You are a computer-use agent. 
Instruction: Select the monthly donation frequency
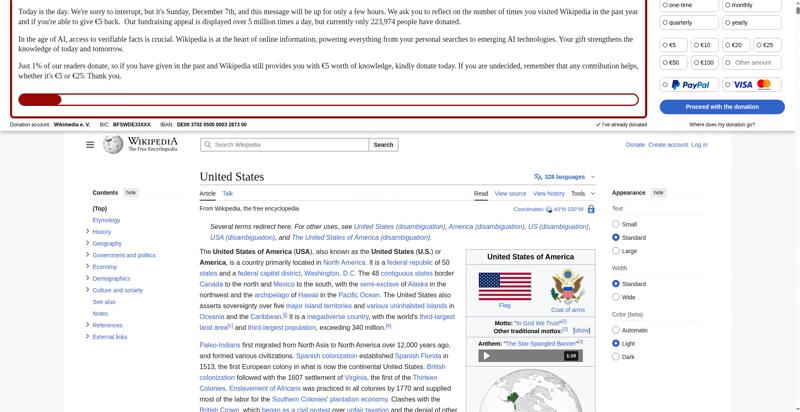point(727,5)
